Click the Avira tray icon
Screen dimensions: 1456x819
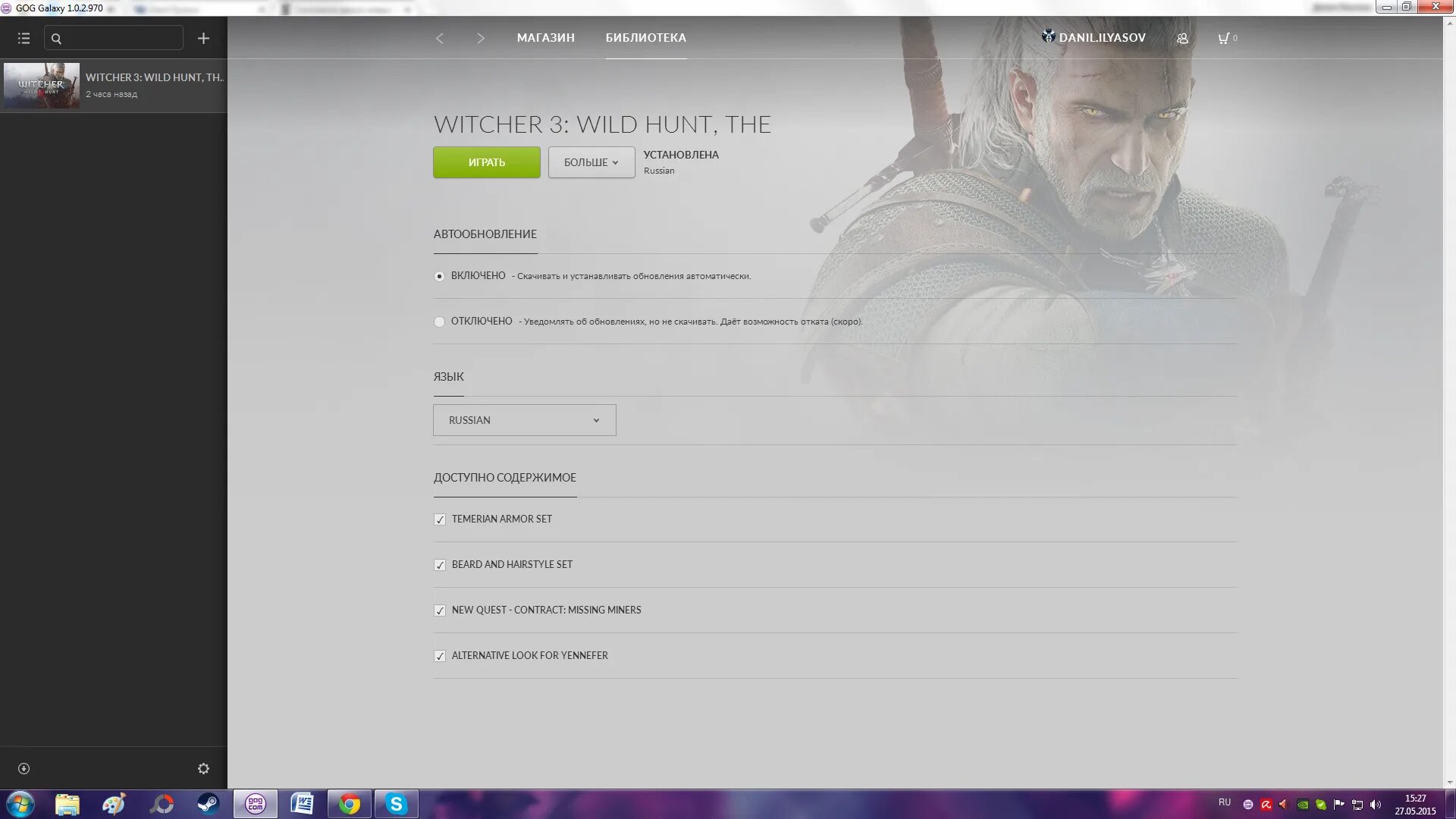[1266, 805]
